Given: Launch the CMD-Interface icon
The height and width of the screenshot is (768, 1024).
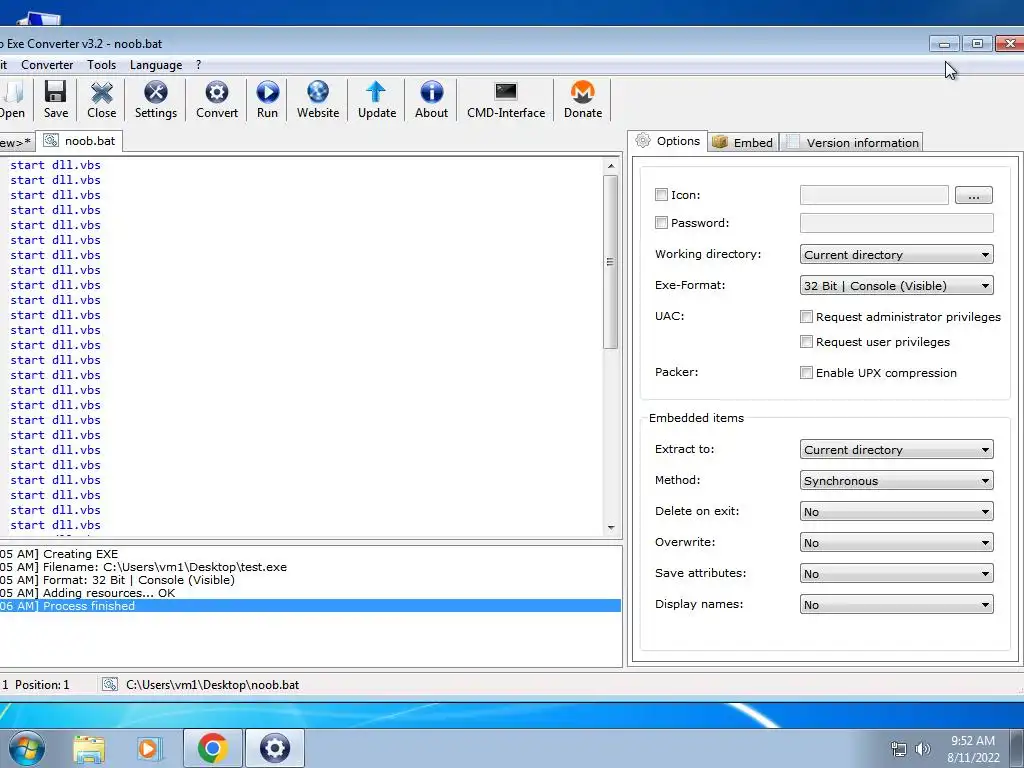Looking at the screenshot, I should pyautogui.click(x=505, y=100).
